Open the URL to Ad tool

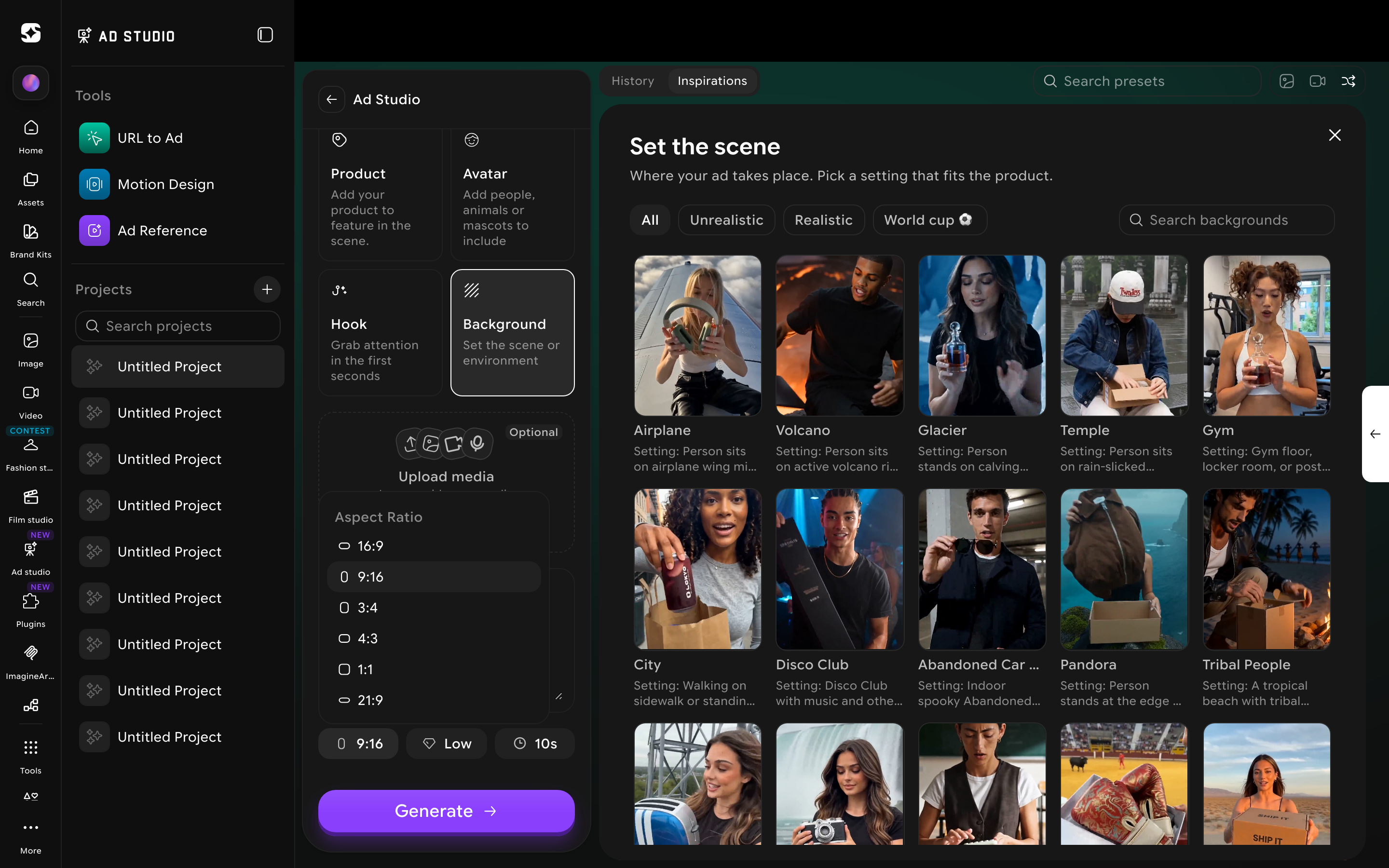click(x=178, y=138)
